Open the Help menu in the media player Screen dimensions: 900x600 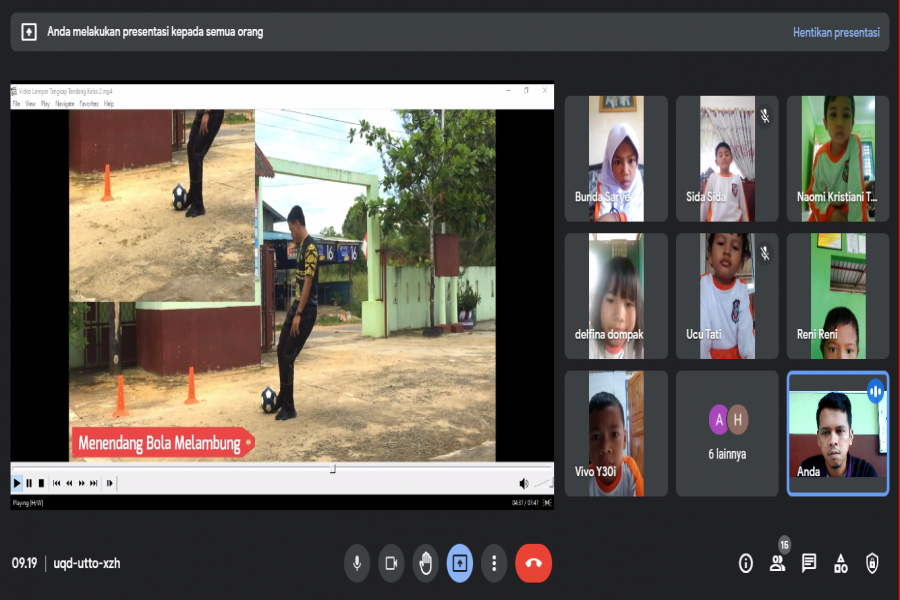tap(109, 104)
